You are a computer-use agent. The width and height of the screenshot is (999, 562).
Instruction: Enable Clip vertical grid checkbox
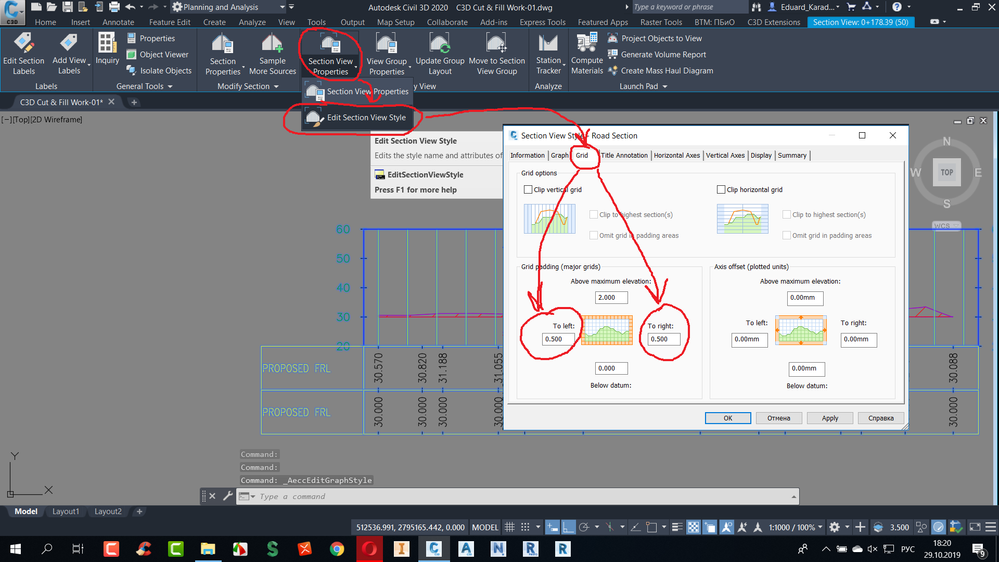(x=528, y=189)
